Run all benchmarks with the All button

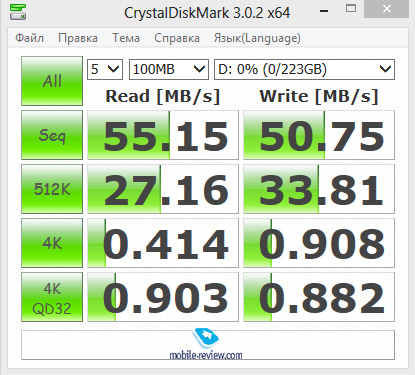point(52,81)
